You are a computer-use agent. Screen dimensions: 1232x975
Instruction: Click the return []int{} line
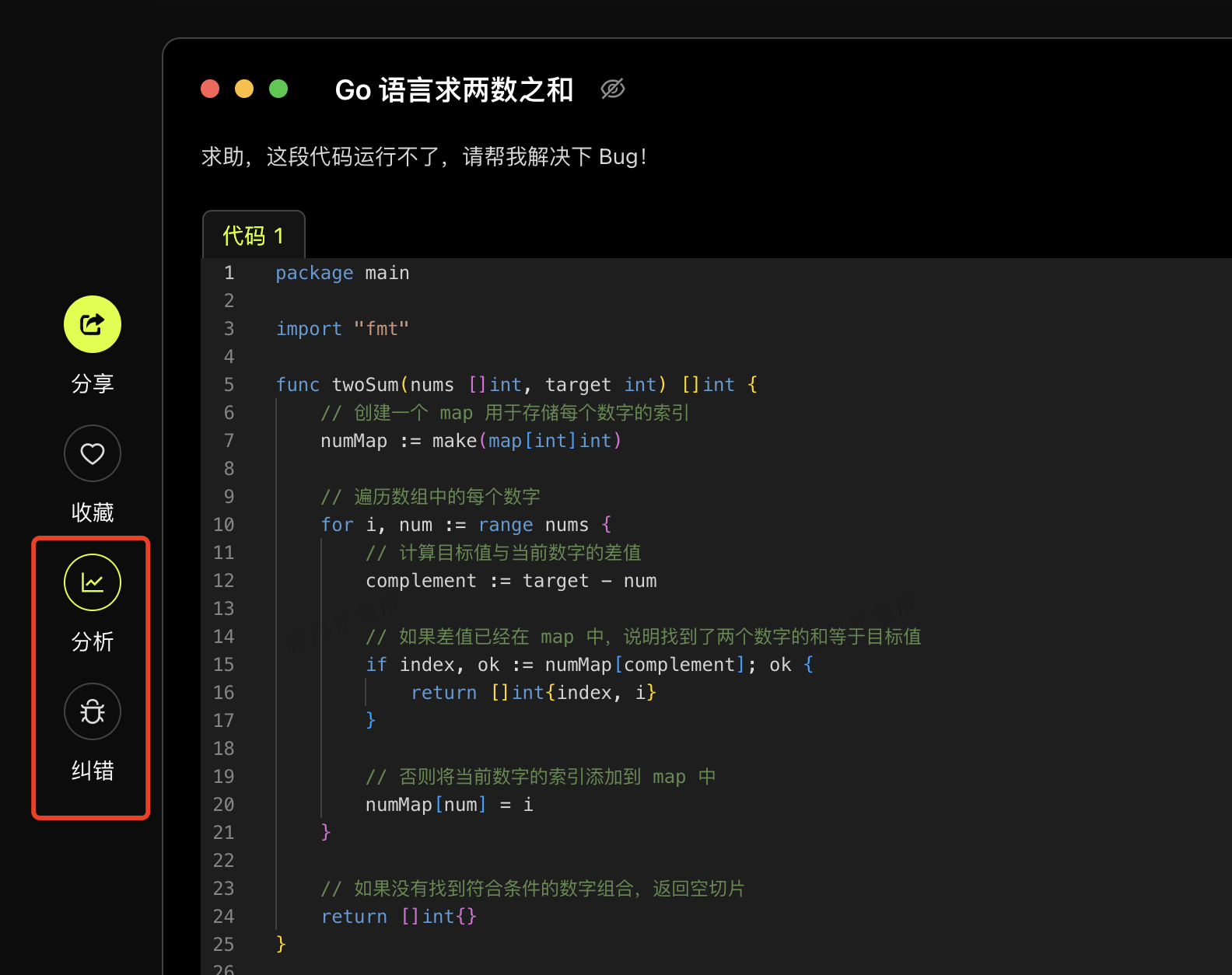[398, 917]
